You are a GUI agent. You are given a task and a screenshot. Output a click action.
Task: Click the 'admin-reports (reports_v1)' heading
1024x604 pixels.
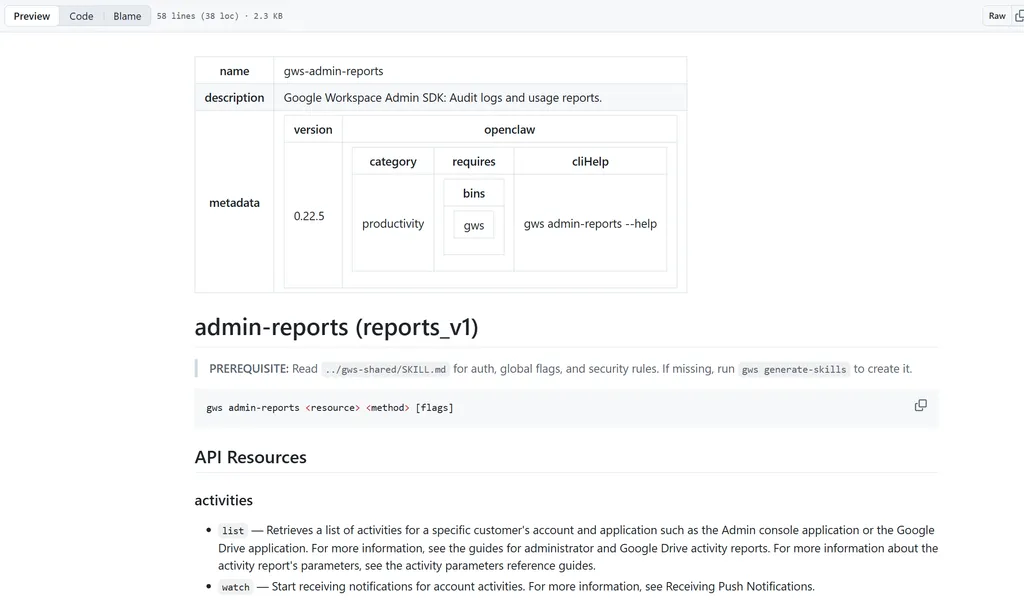point(336,326)
